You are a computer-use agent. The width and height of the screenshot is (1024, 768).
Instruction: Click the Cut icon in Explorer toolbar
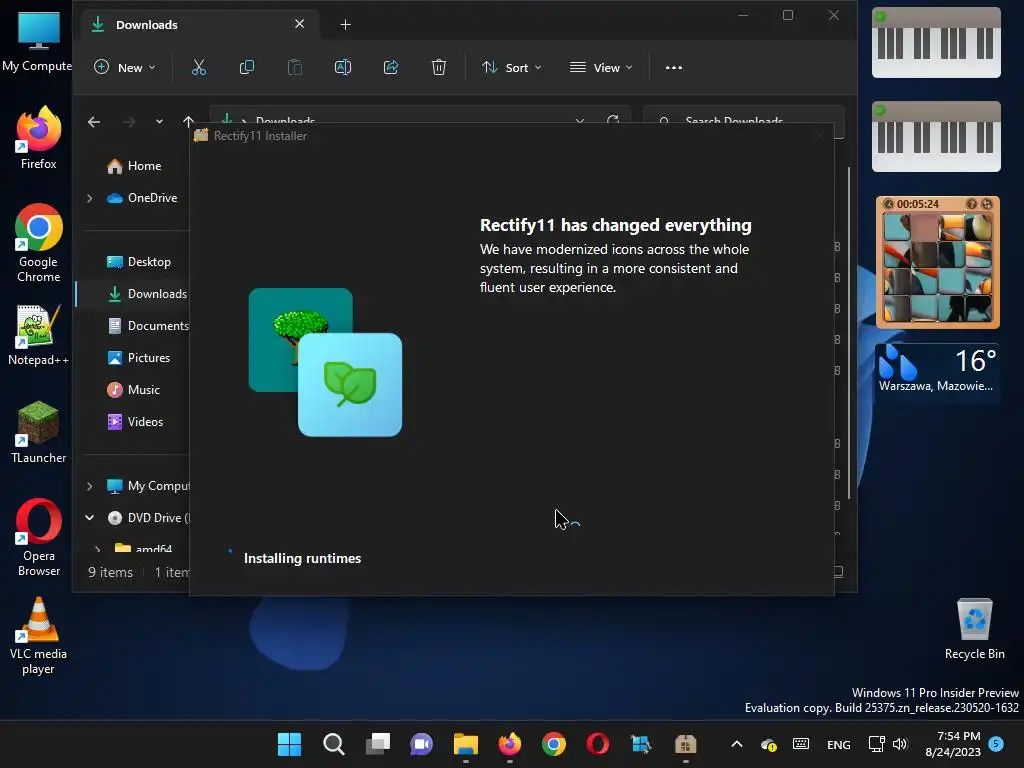tap(199, 67)
